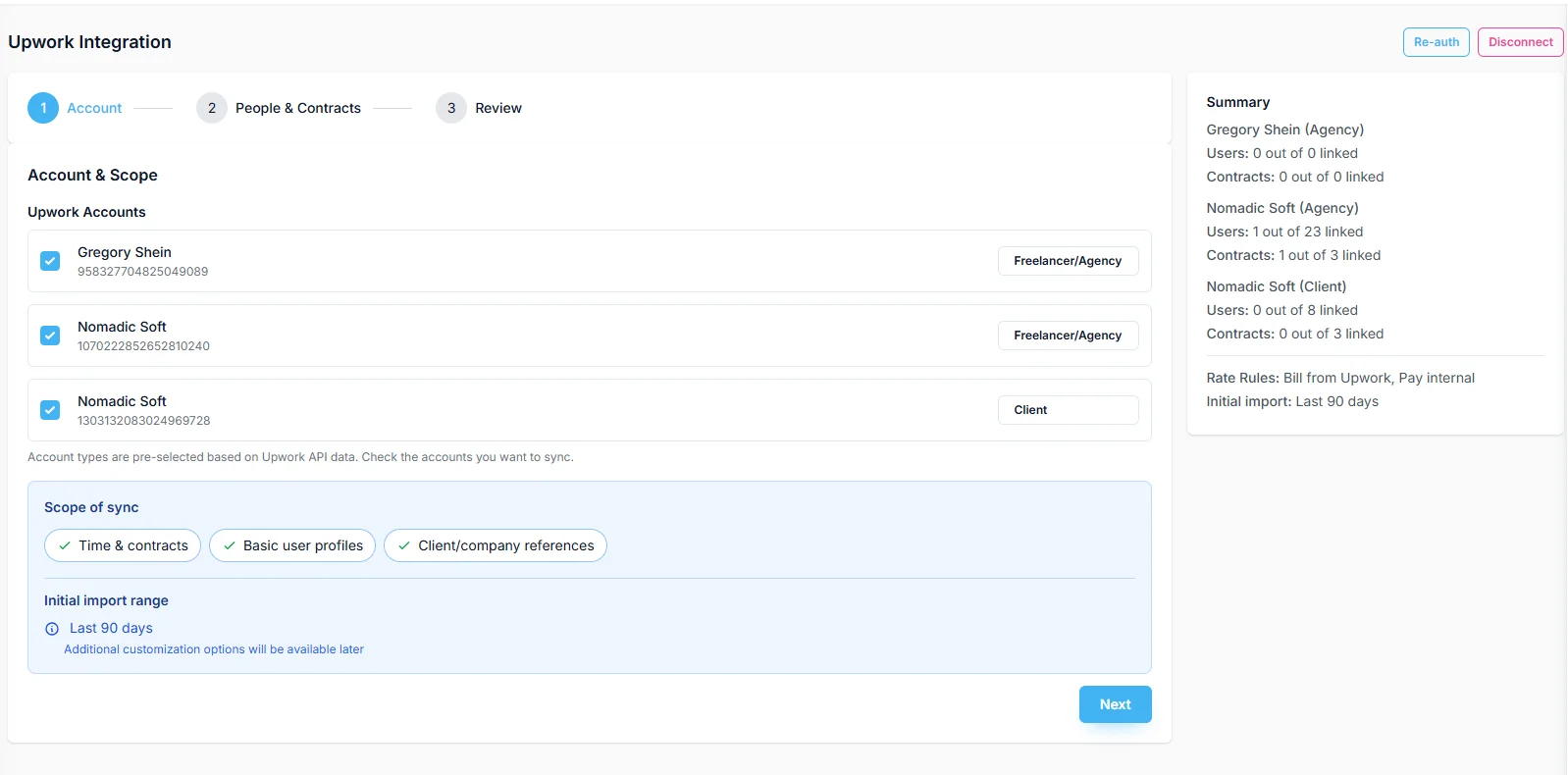Toggle the Client/company references scope chip
The image size is (1568, 775).
(x=496, y=545)
